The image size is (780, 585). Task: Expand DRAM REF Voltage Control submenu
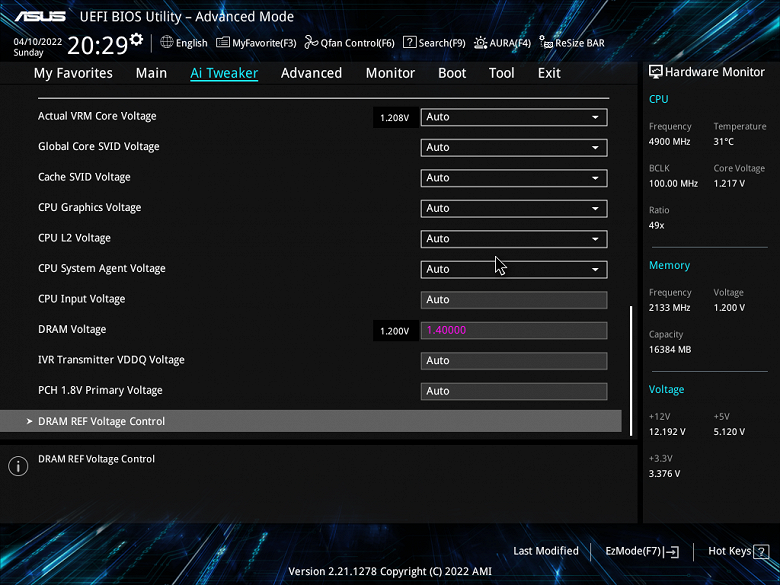pyautogui.click(x=311, y=421)
